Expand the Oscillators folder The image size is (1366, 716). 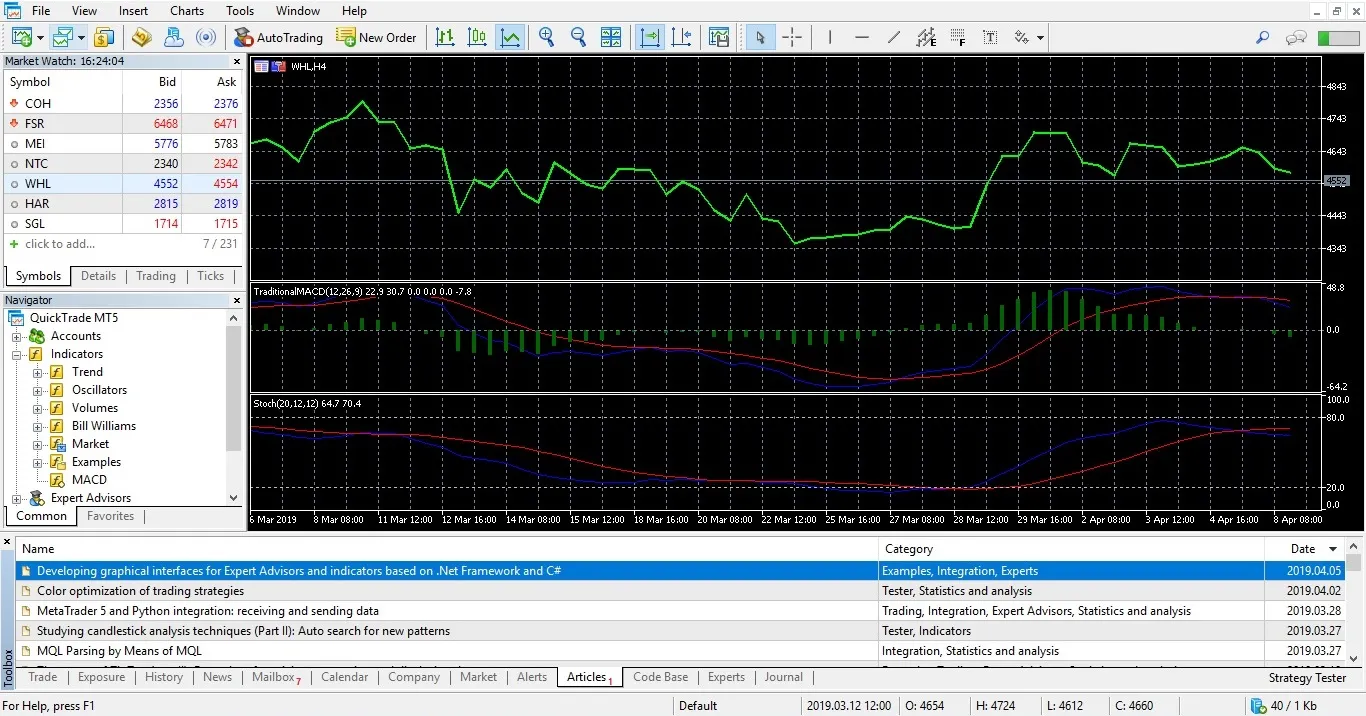coord(38,390)
